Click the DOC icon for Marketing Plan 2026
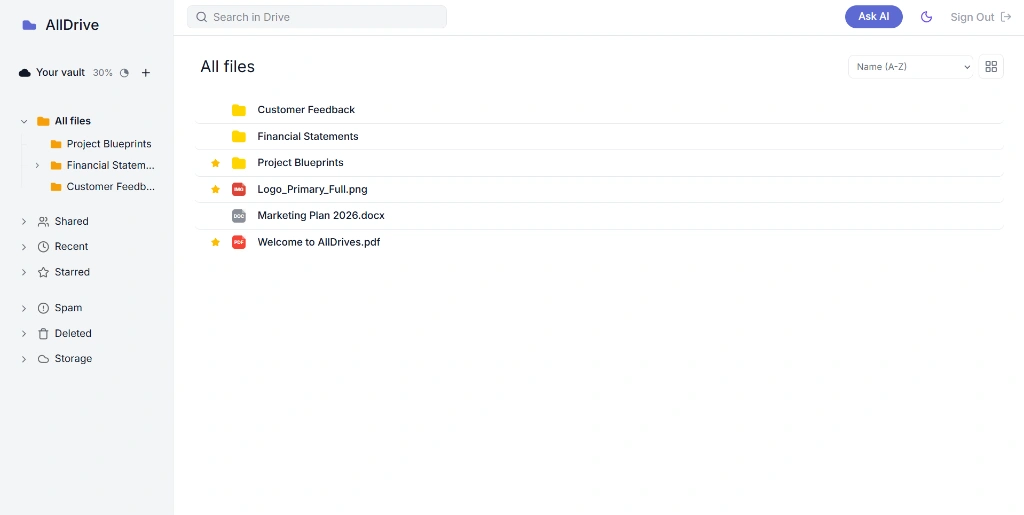This screenshot has height=515, width=1024. coord(239,215)
